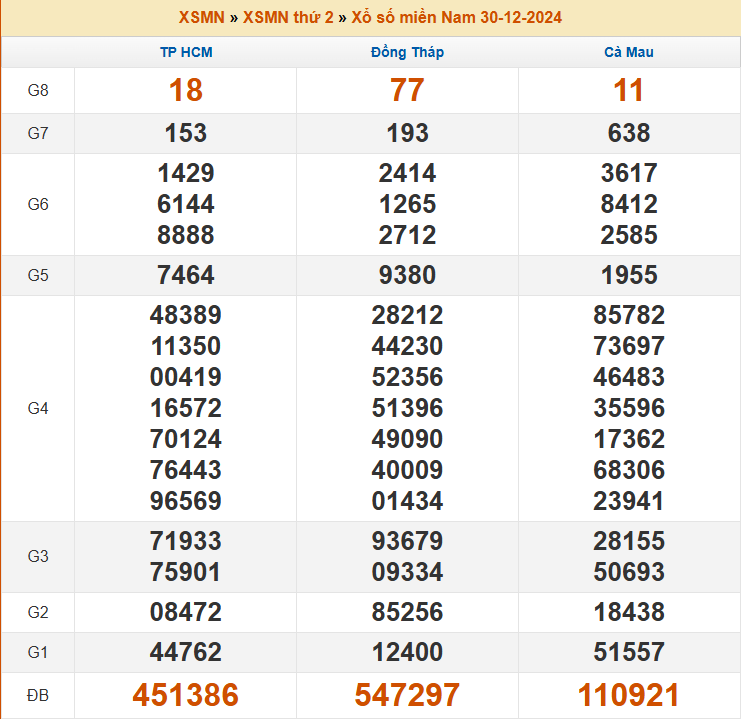Image resolution: width=741 pixels, height=719 pixels.
Task: Select G4 number 23941
Action: pyautogui.click(x=629, y=501)
